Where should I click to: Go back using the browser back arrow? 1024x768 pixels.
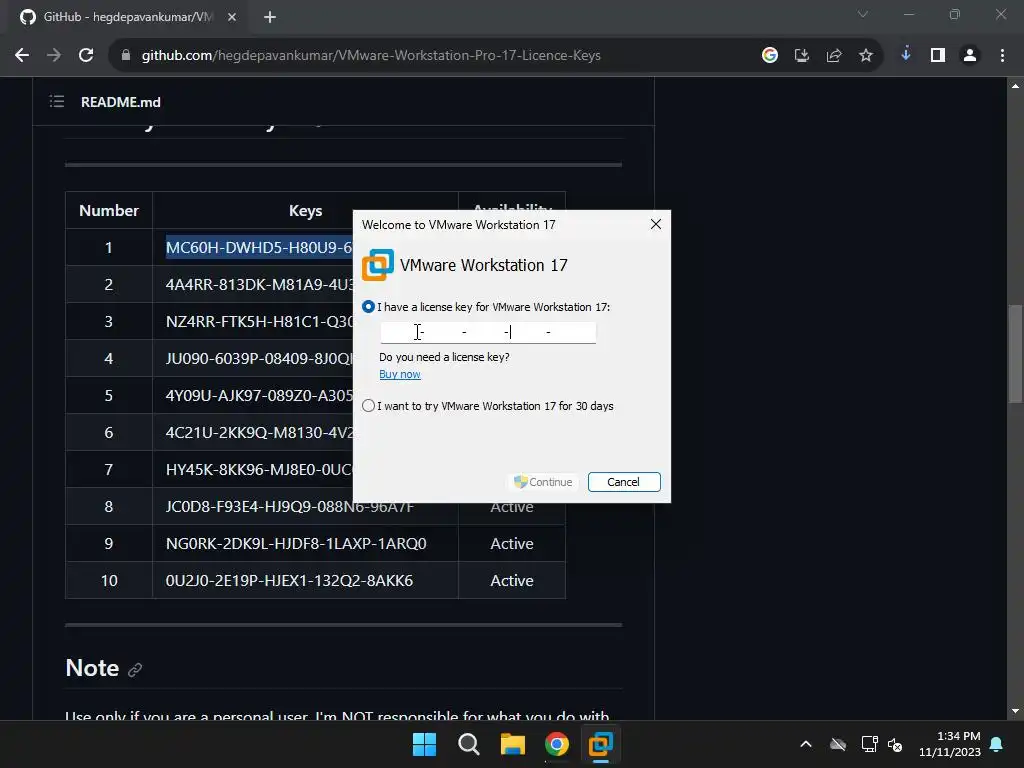22,56
